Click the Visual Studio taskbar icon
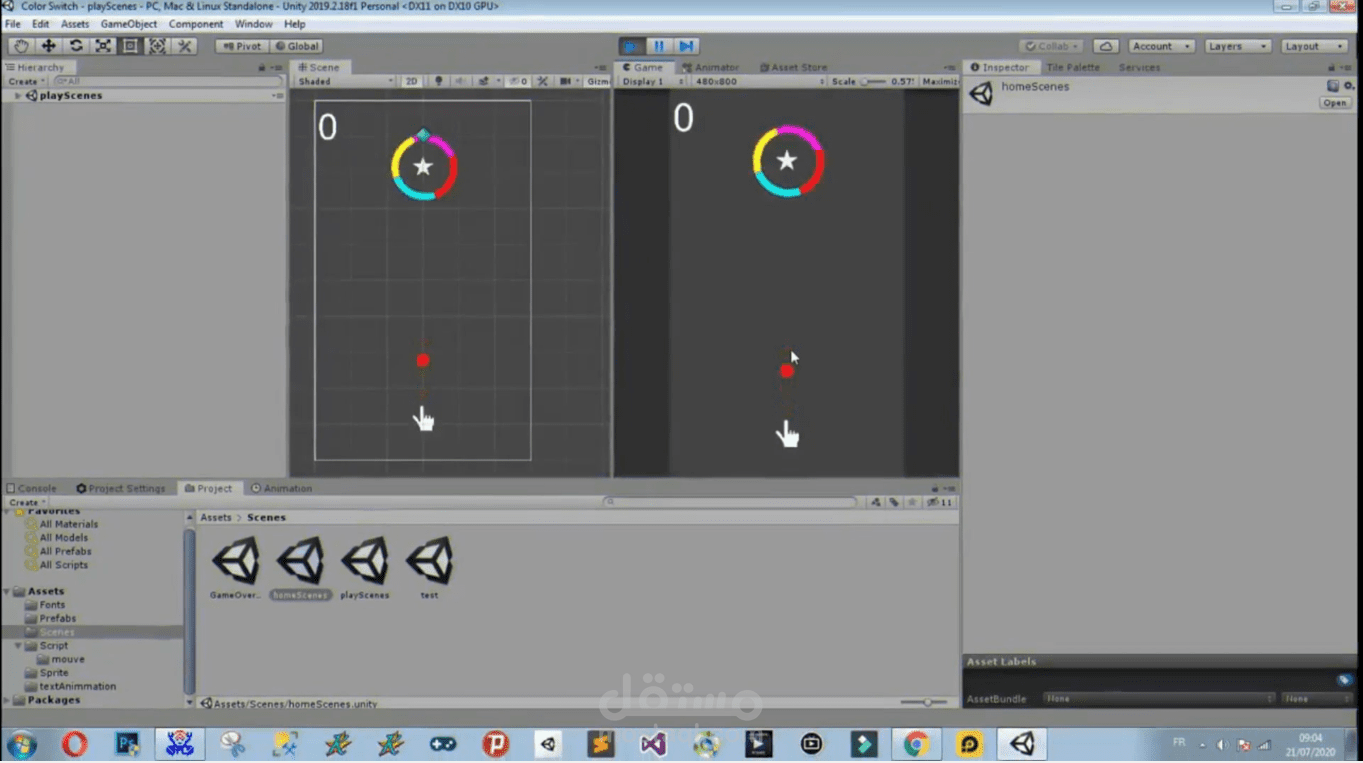Viewport: 1363px width, 763px height. point(653,744)
